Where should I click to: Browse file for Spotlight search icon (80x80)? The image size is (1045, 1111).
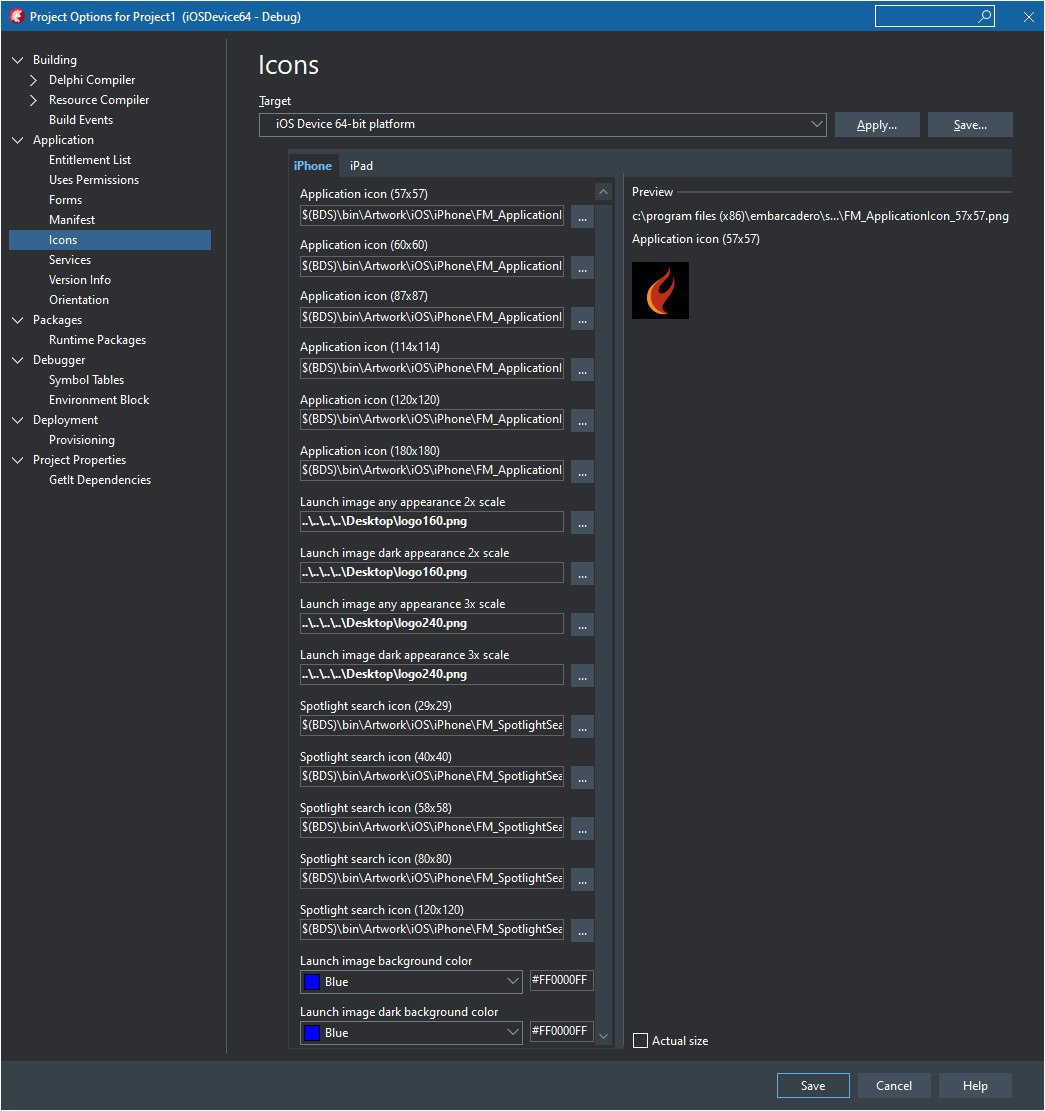pyautogui.click(x=582, y=880)
